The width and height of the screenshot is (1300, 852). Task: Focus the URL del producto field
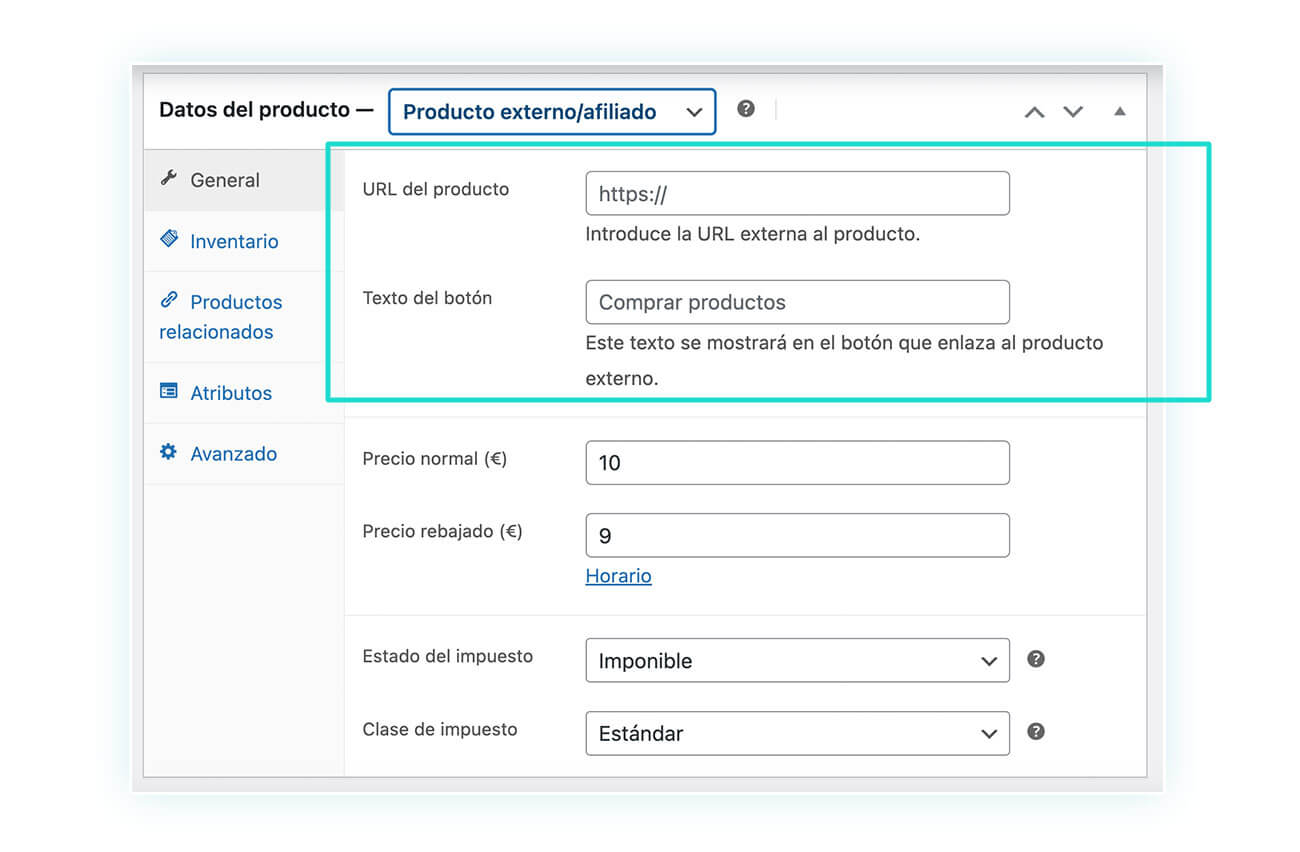click(797, 194)
